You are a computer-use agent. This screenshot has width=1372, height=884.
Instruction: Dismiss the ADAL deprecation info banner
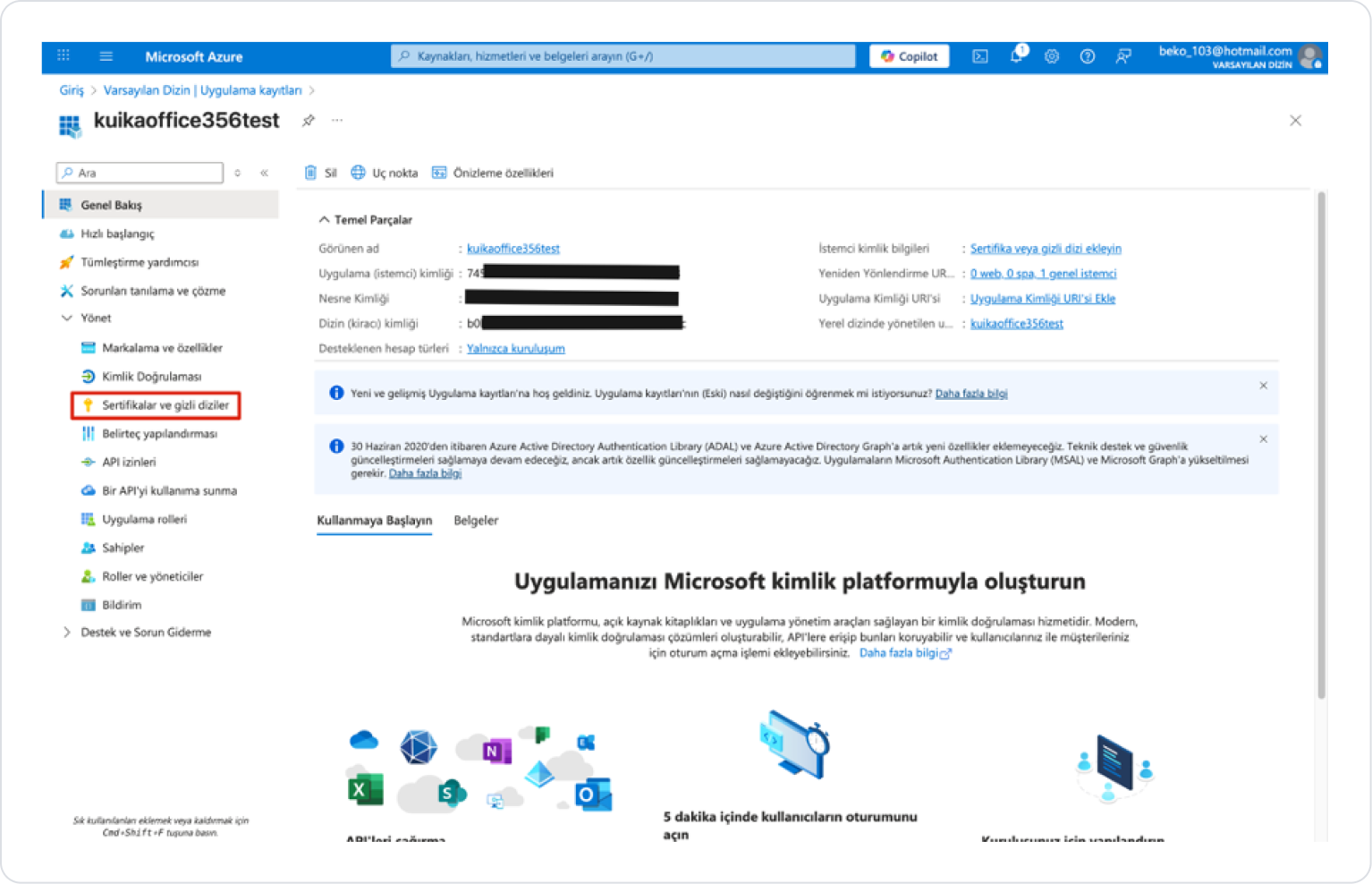pyautogui.click(x=1264, y=439)
